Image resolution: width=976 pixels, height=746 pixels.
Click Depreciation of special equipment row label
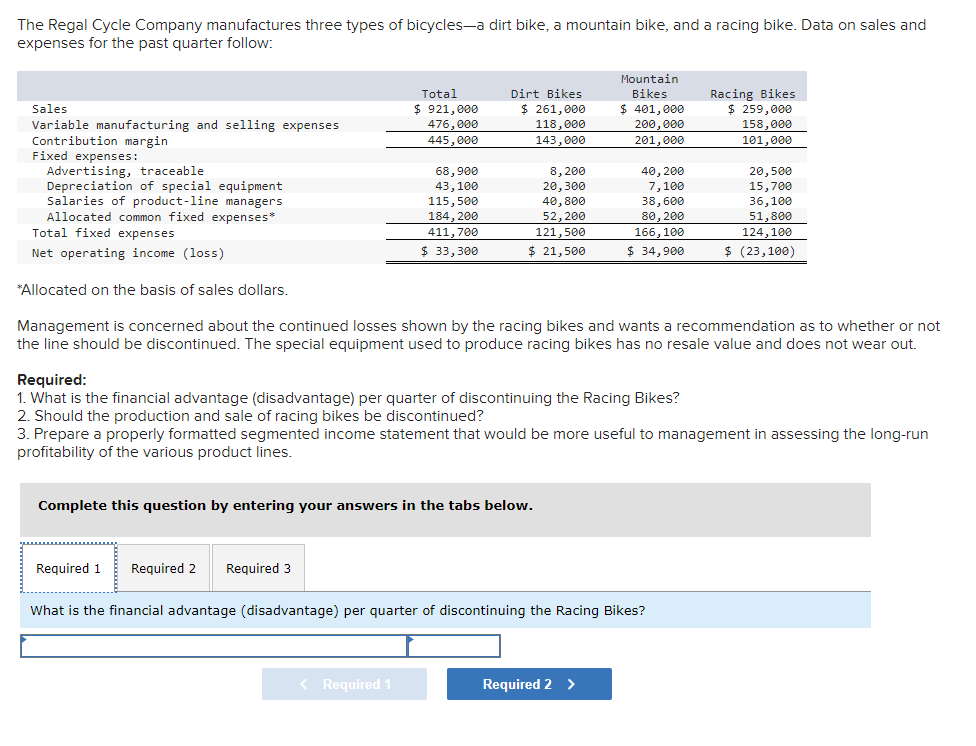(x=164, y=186)
